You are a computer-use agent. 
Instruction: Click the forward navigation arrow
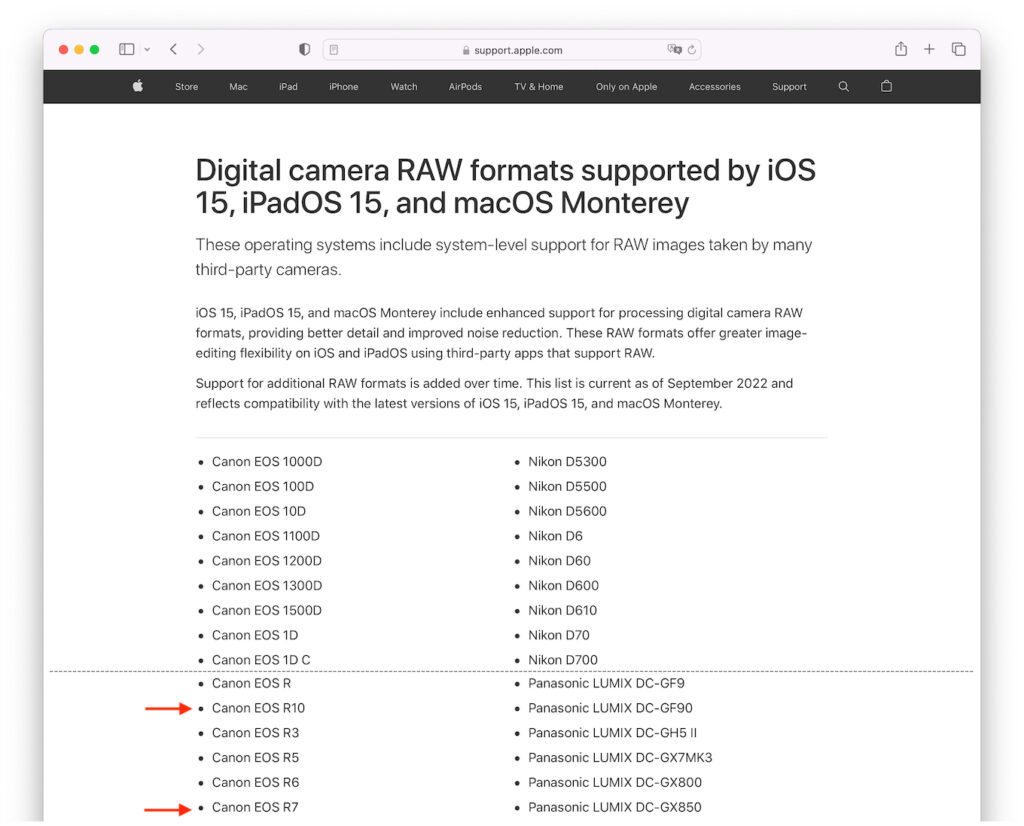pyautogui.click(x=199, y=48)
